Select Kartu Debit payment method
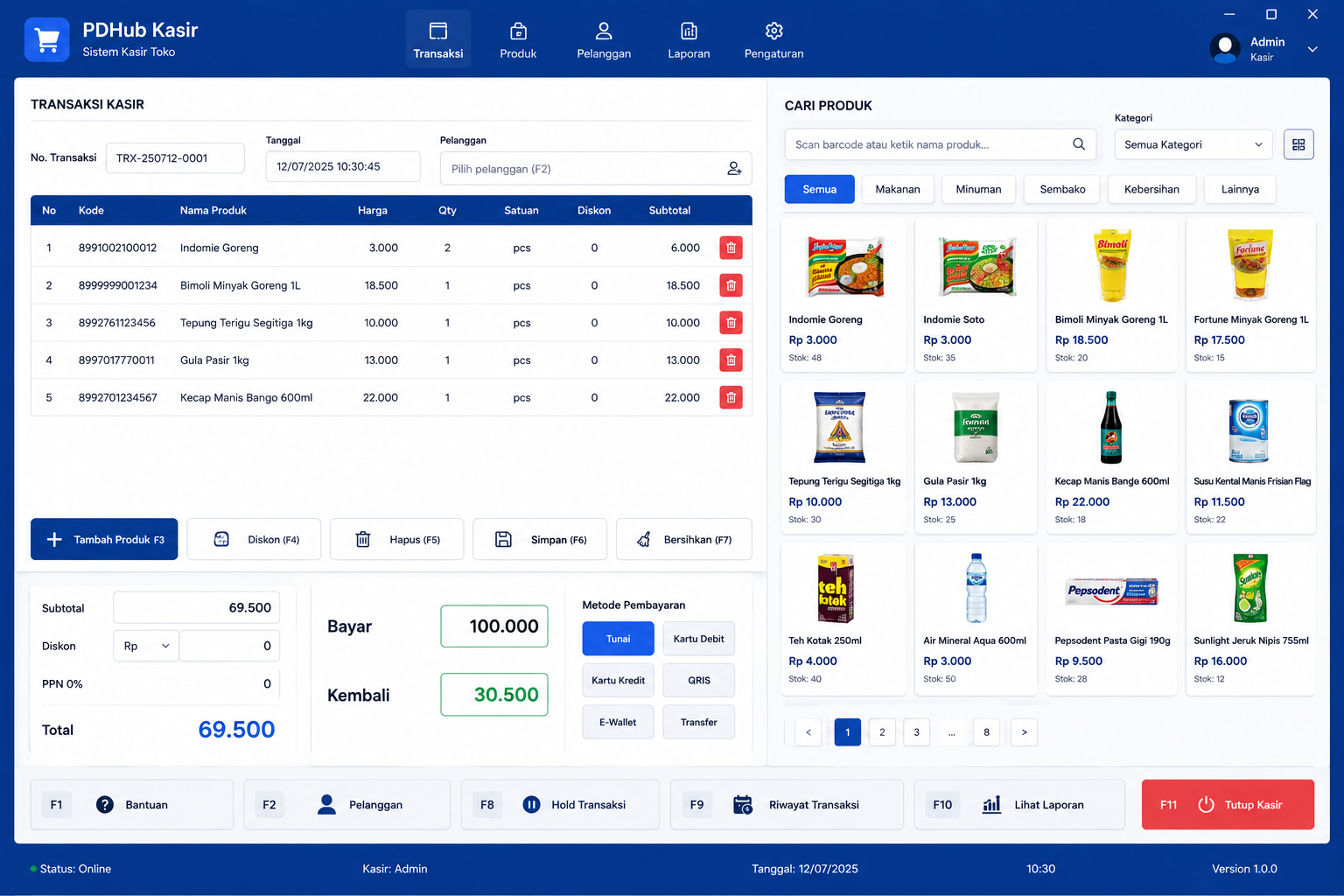Image resolution: width=1344 pixels, height=896 pixels. pos(698,639)
